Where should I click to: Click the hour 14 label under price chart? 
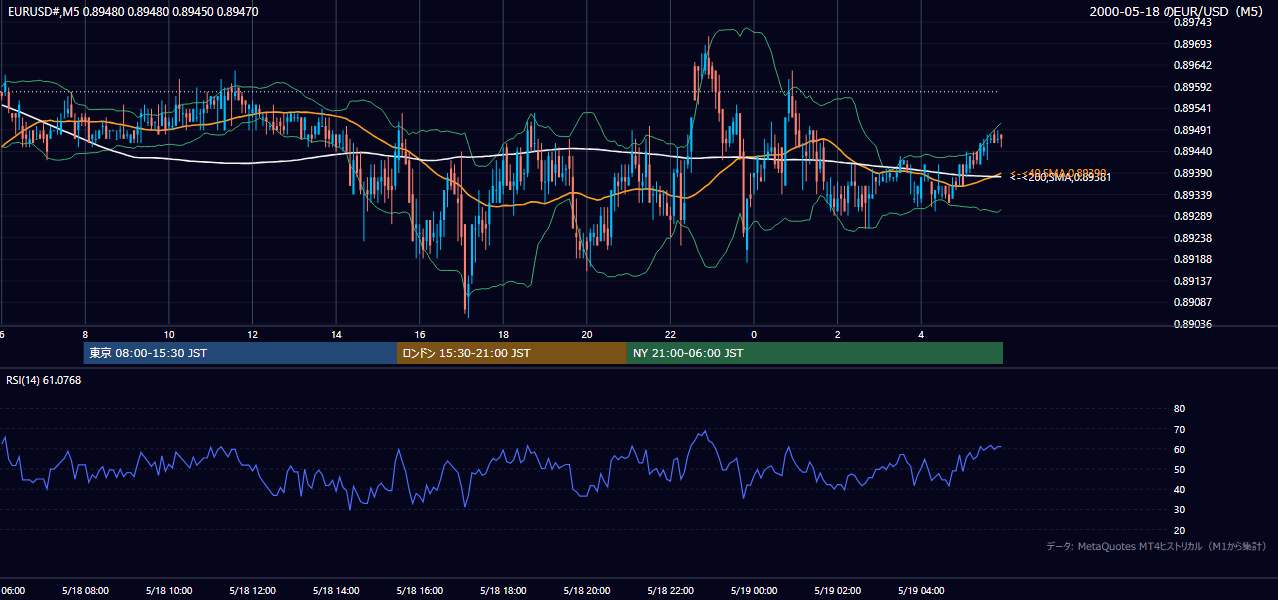point(336,334)
